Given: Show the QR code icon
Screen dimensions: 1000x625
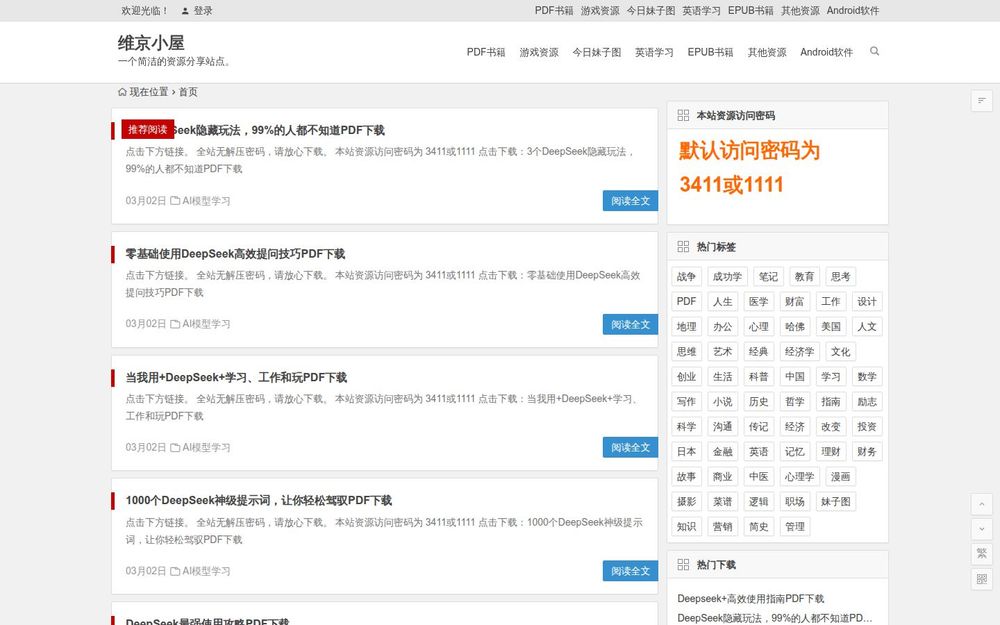Looking at the screenshot, I should click(982, 578).
